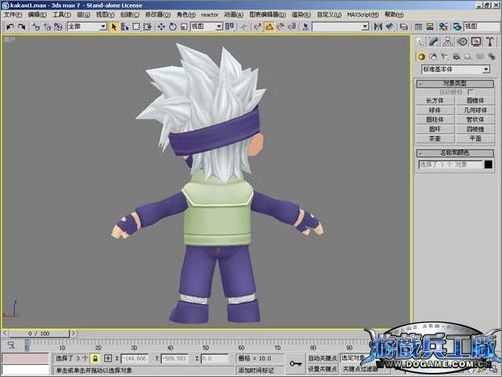Toggle the angle snap button in the toolbar

(x=269, y=27)
